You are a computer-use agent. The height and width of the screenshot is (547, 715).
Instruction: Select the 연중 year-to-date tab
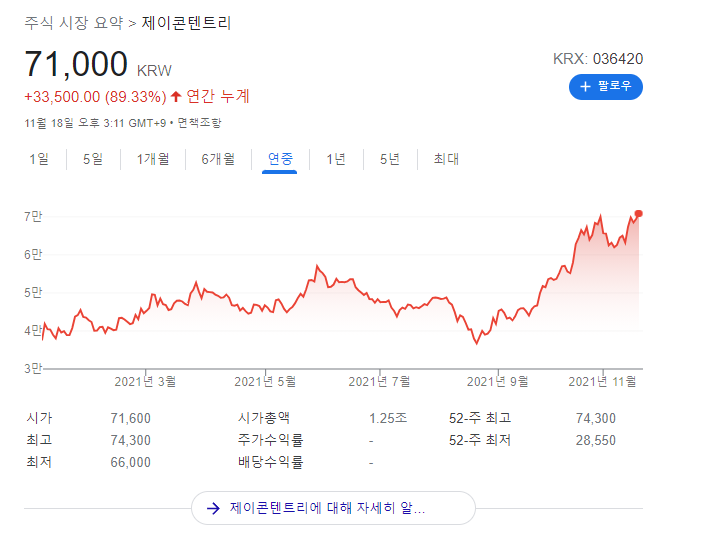pos(280,159)
